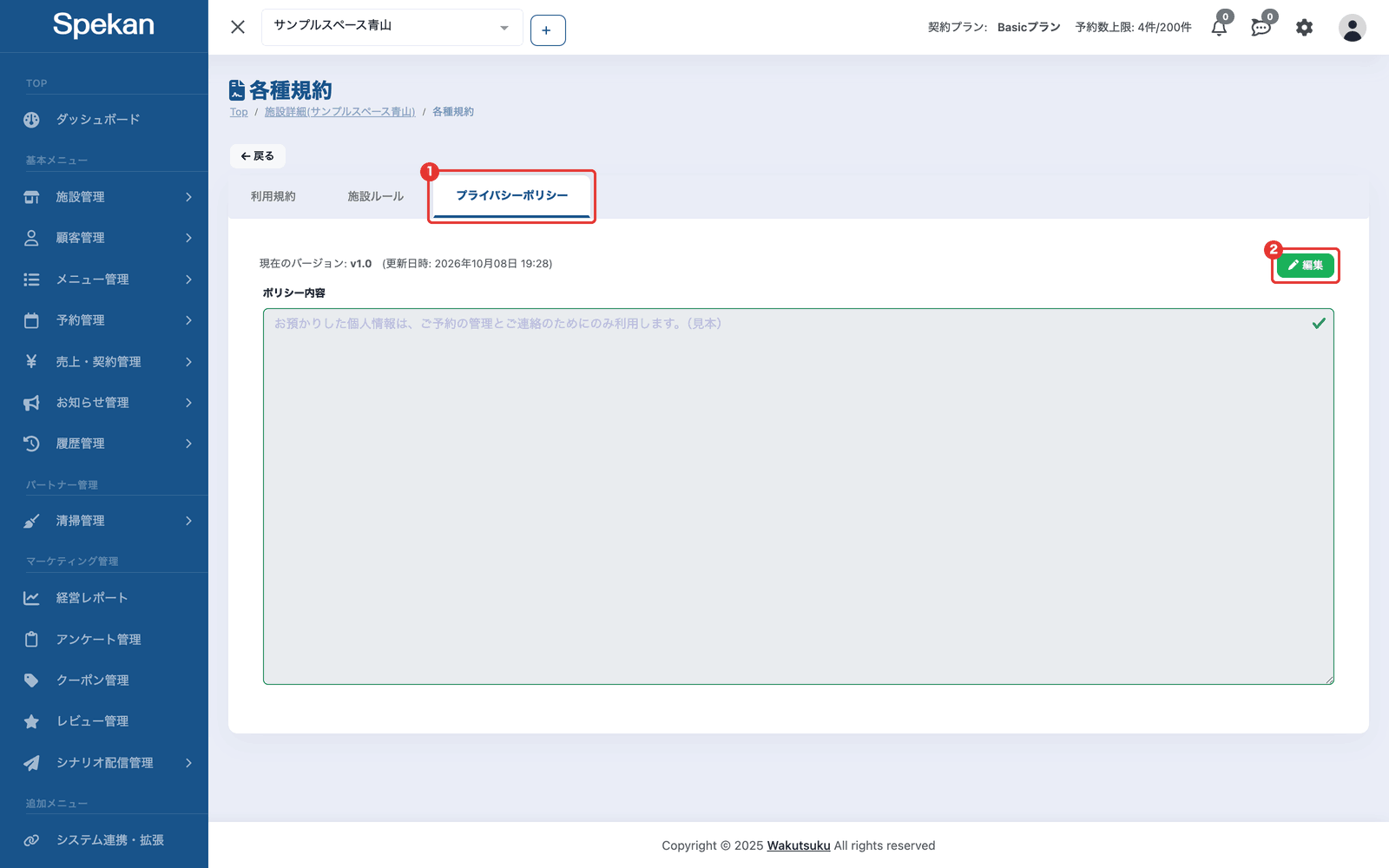This screenshot has height=868, width=1389.
Task: Close the sidebar with the X icon
Action: pyautogui.click(x=238, y=27)
